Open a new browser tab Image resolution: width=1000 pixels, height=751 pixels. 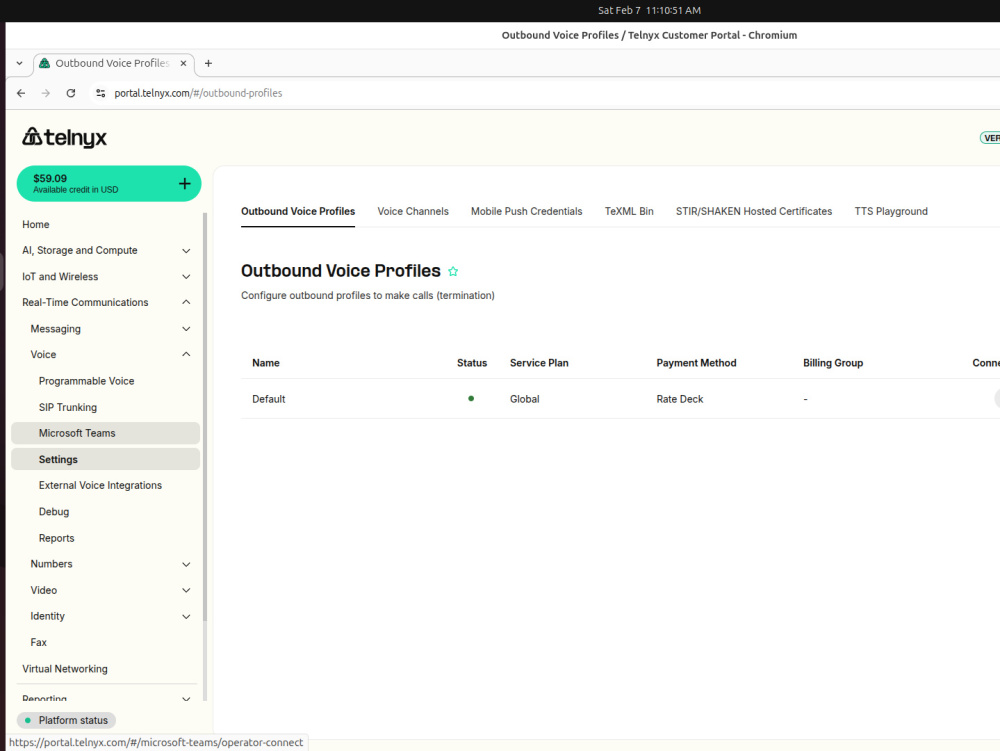[208, 63]
